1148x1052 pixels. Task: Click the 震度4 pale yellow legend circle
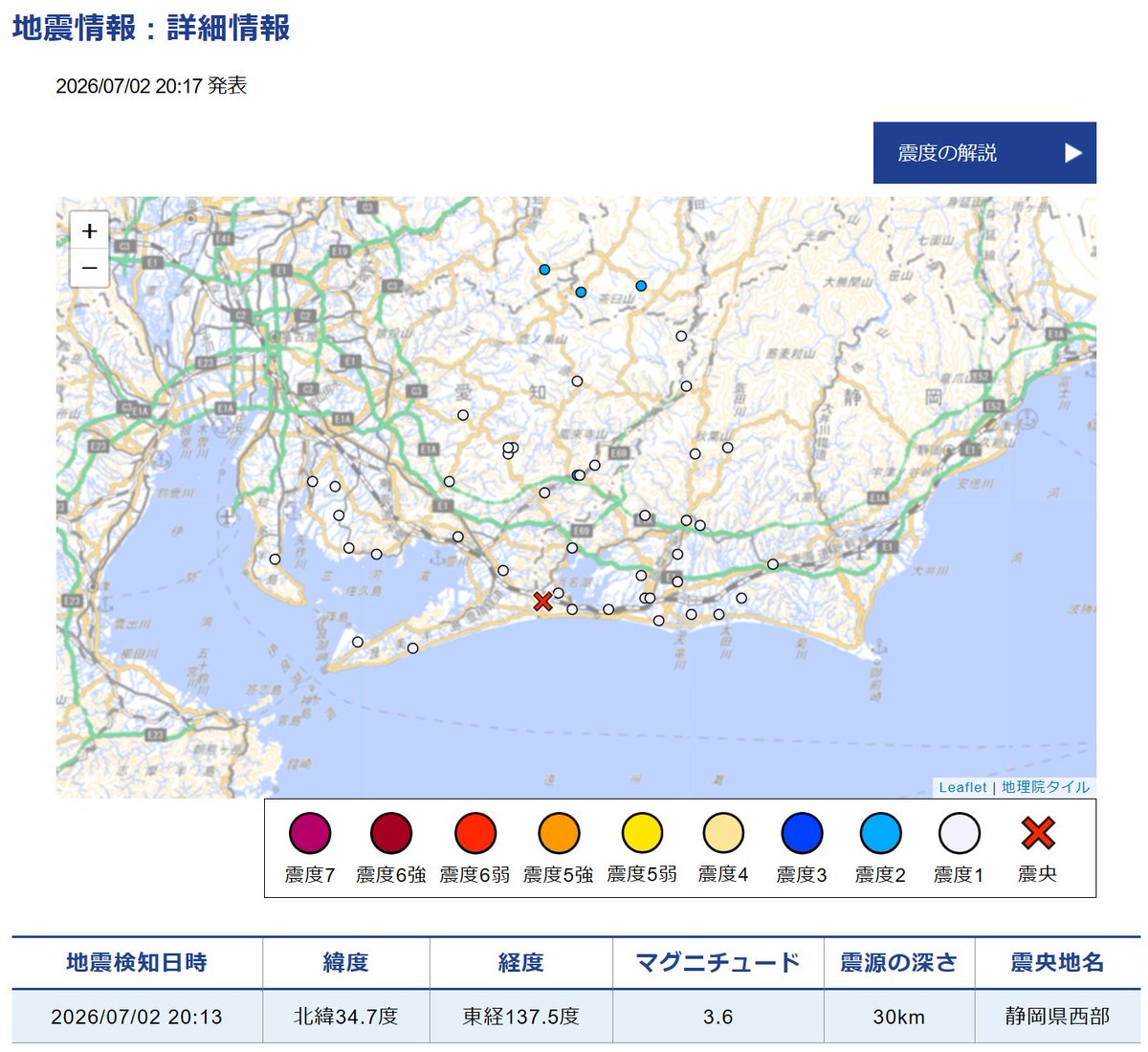pyautogui.click(x=723, y=833)
